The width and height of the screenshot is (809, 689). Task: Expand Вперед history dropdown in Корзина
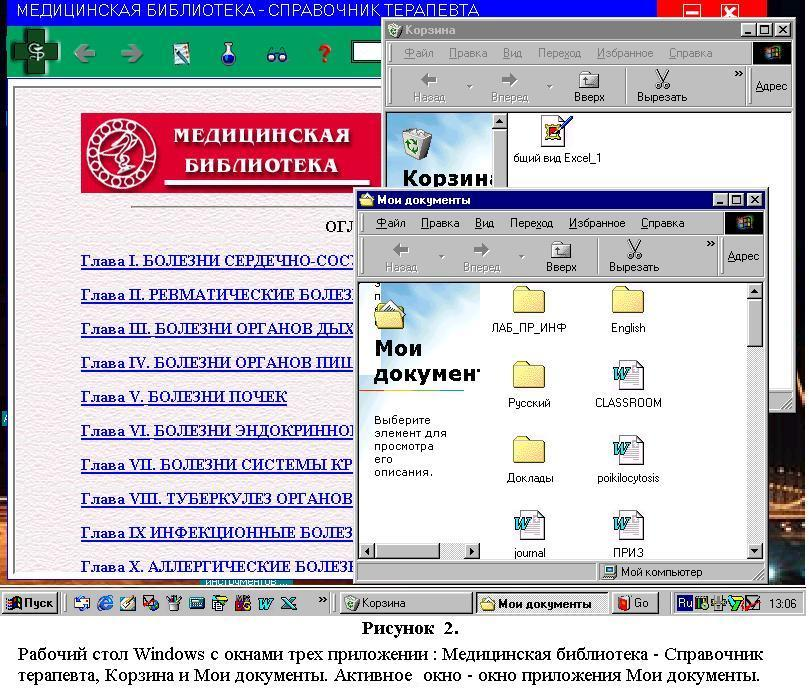(x=550, y=87)
